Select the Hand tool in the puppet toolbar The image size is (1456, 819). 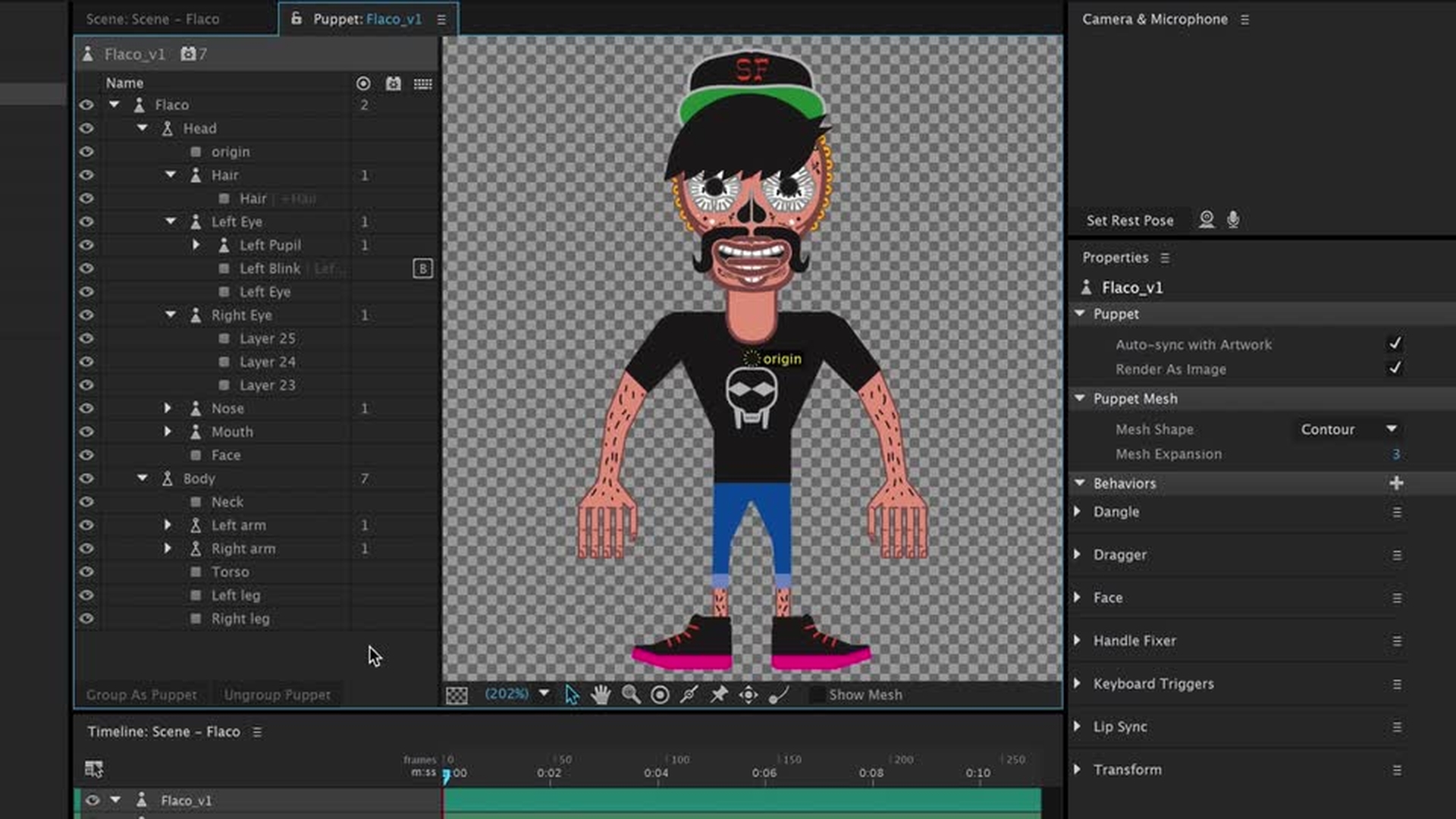point(600,694)
